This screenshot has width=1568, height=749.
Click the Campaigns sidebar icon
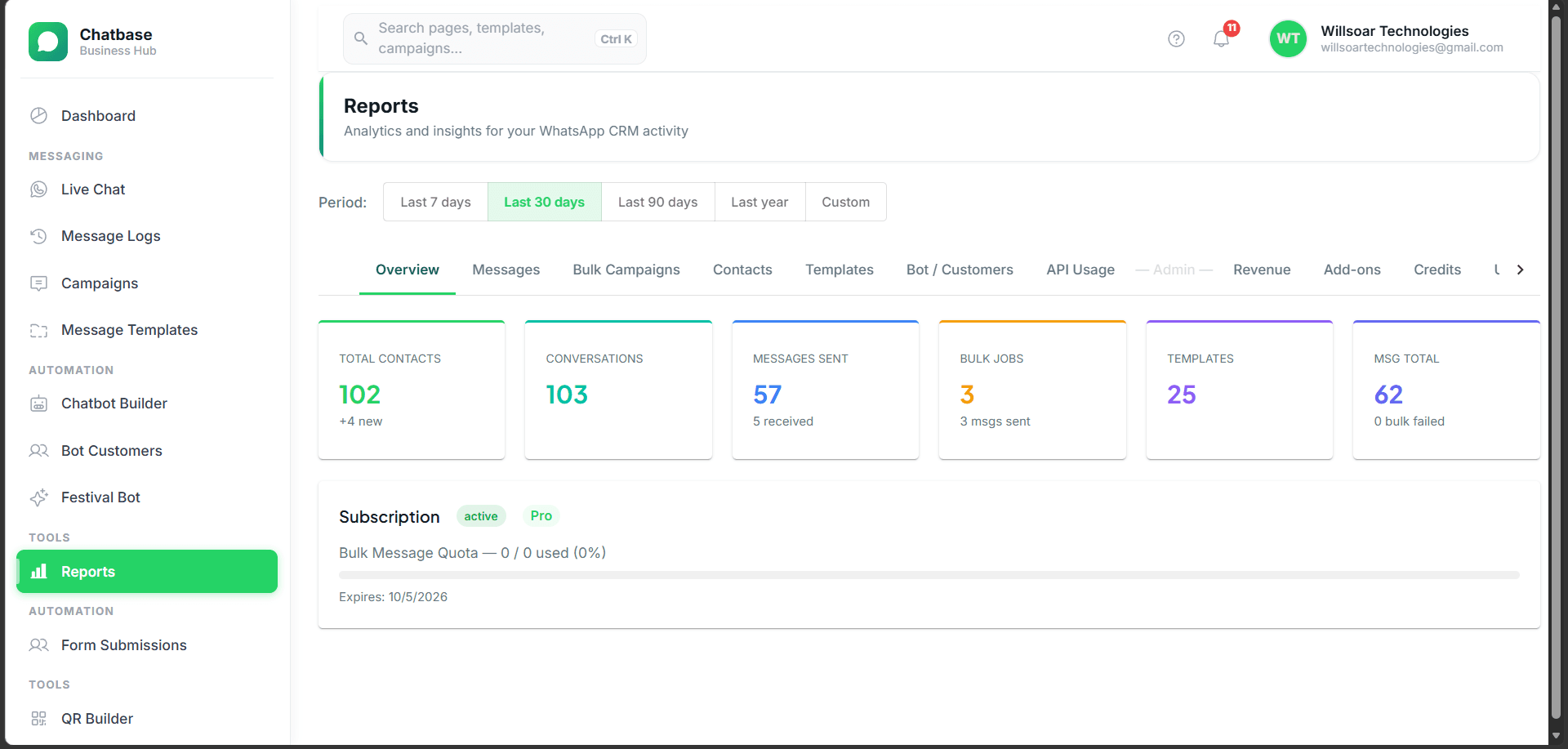38,283
